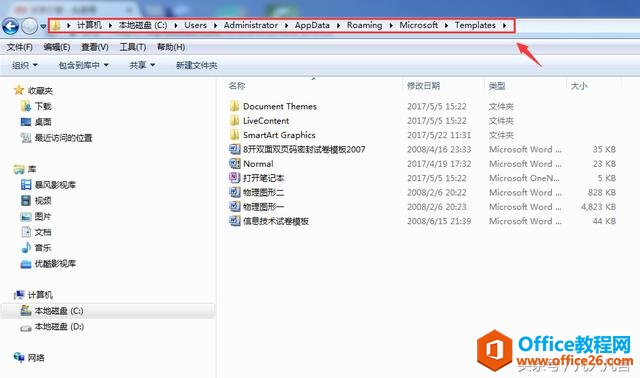This screenshot has height=378, width=640.
Task: Select the OneNote icon of 打开笔记本
Action: [235, 178]
